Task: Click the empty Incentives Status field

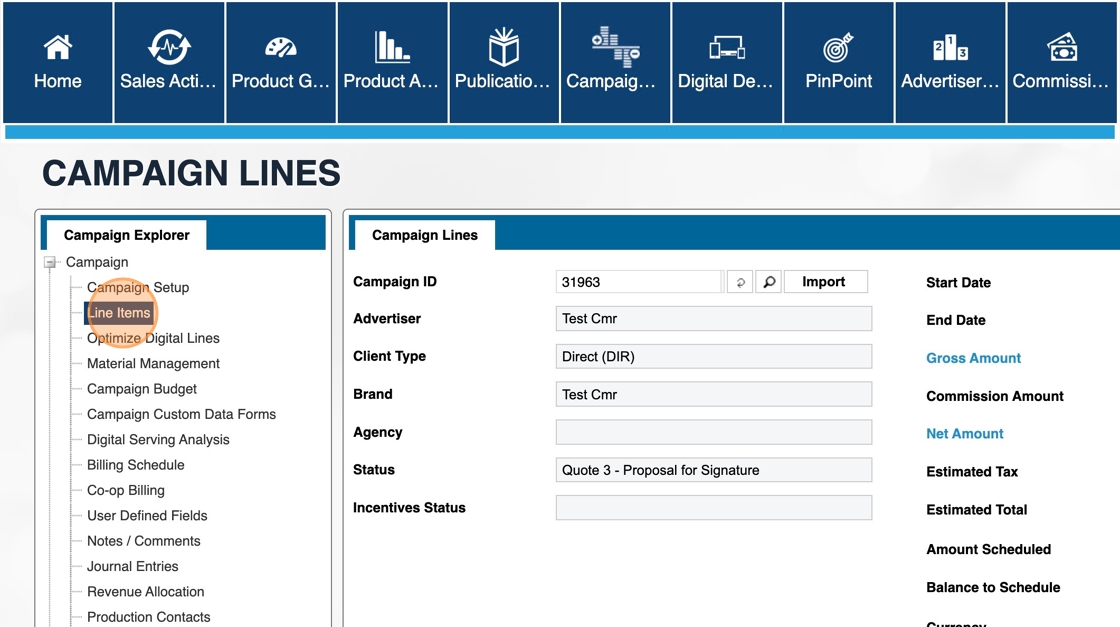Action: pos(714,508)
